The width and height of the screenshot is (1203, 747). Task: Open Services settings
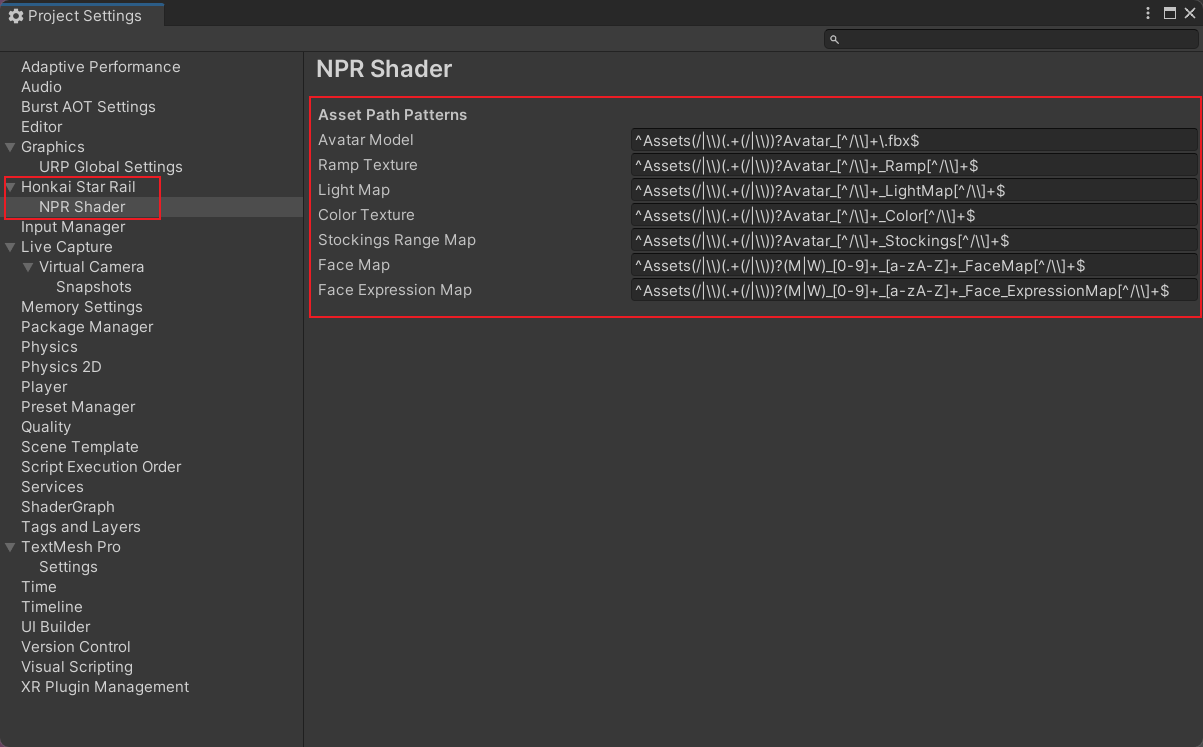pos(52,487)
